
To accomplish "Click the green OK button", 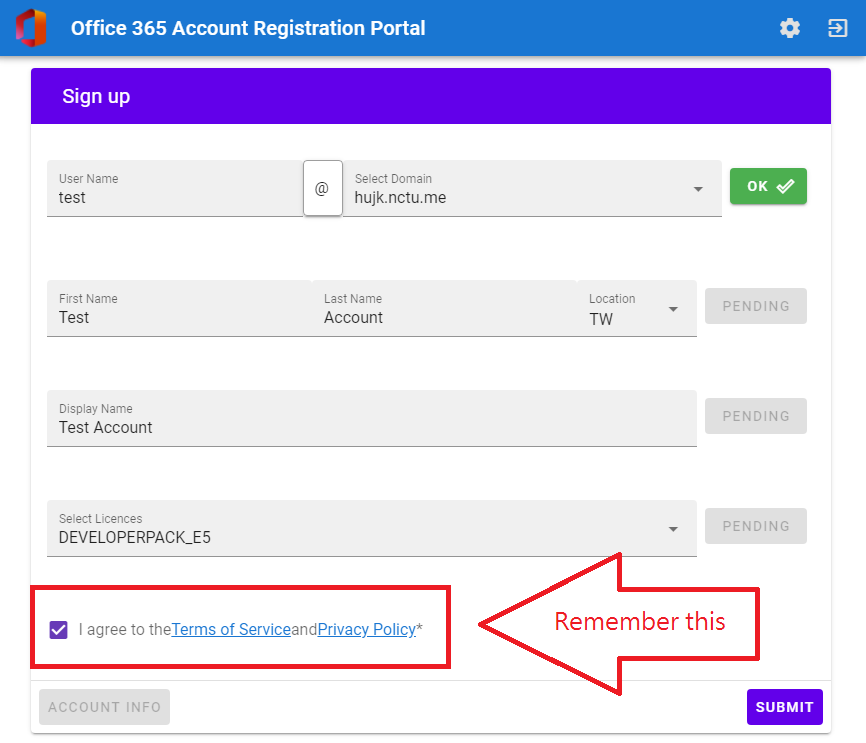I will point(768,186).
